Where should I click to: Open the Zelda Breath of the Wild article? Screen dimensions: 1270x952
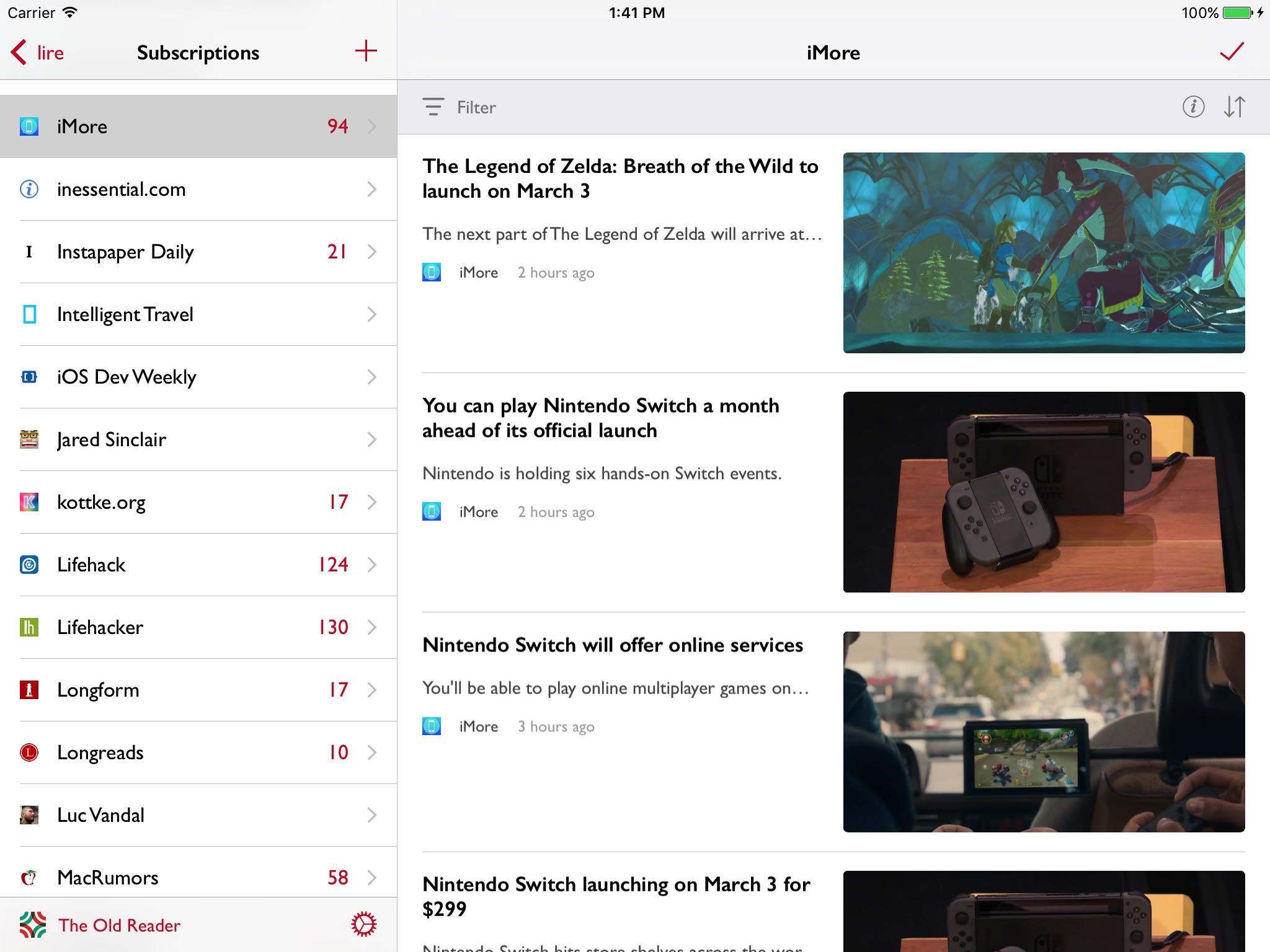[x=833, y=253]
